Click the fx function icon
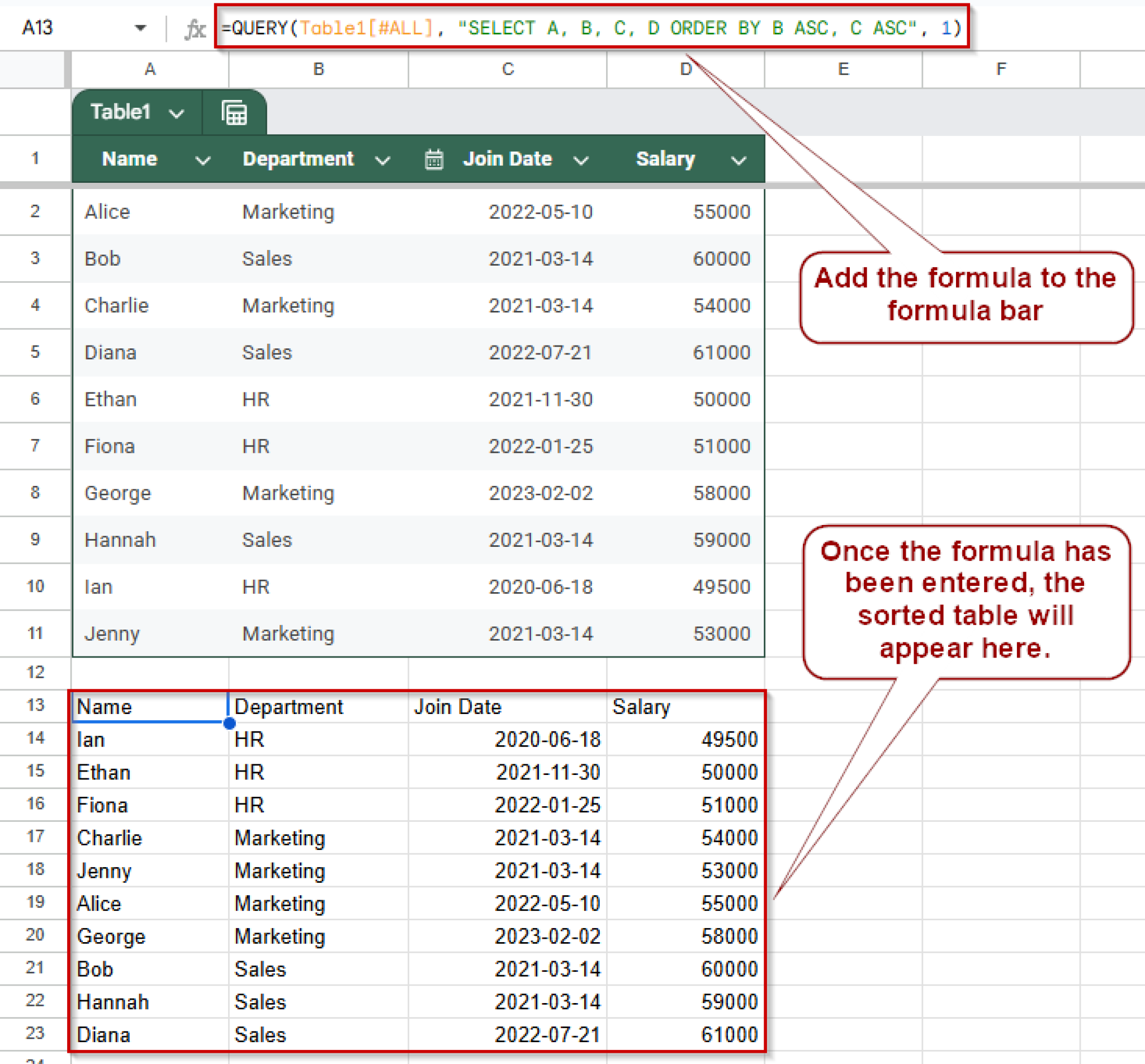Image resolution: width=1145 pixels, height=1064 pixels. (195, 27)
